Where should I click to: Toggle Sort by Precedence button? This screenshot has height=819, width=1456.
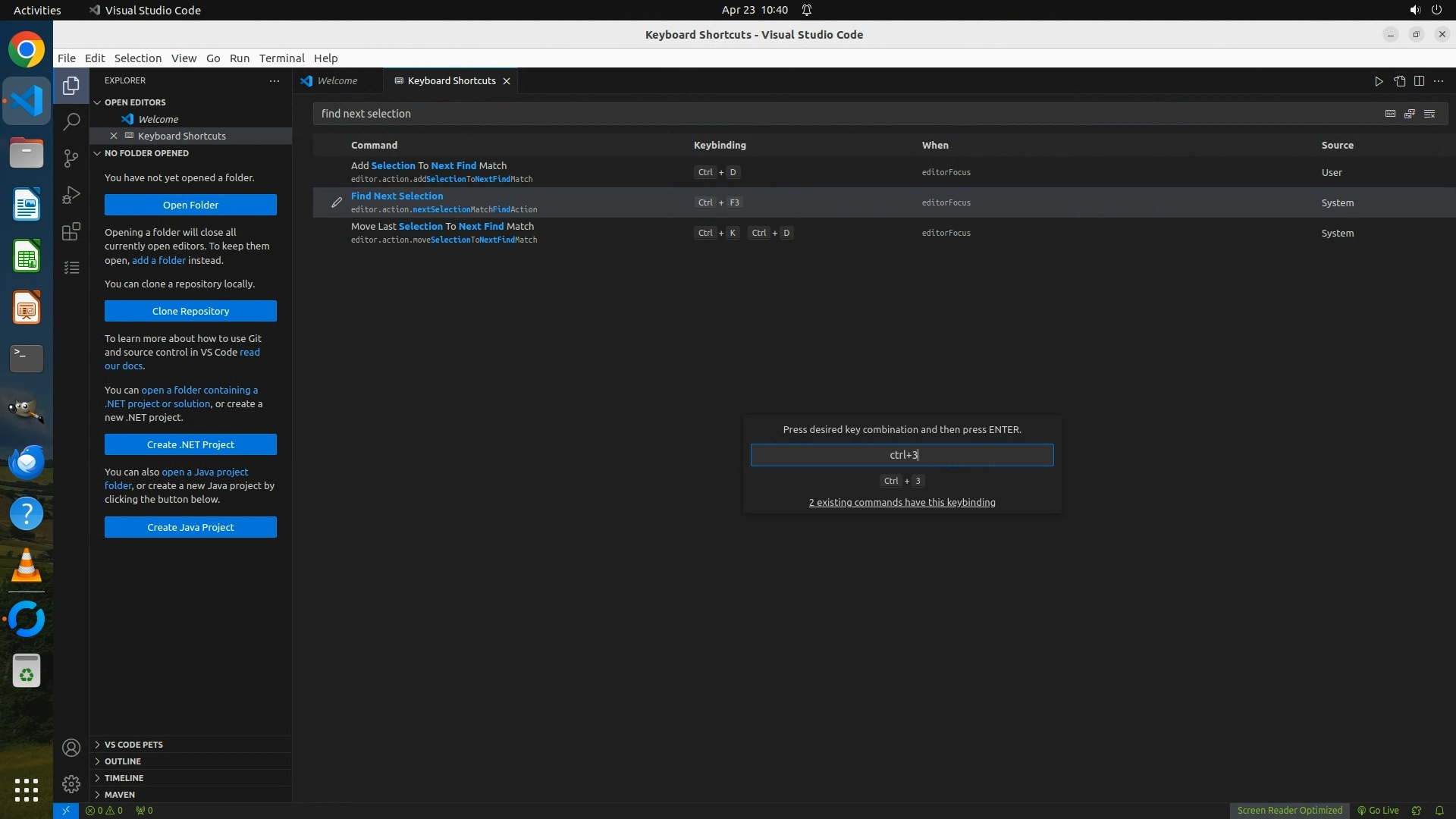(1410, 114)
